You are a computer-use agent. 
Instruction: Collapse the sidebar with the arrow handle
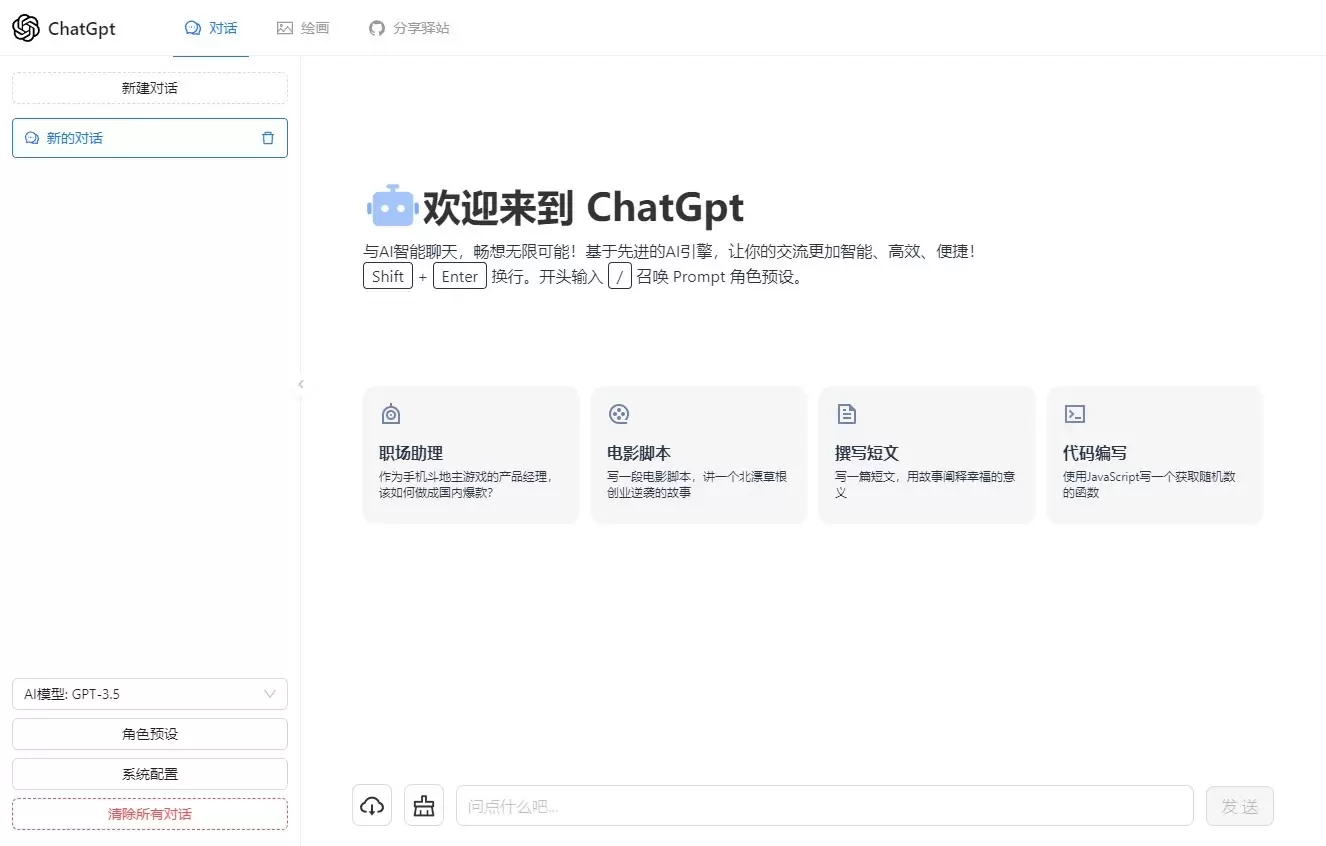point(300,384)
